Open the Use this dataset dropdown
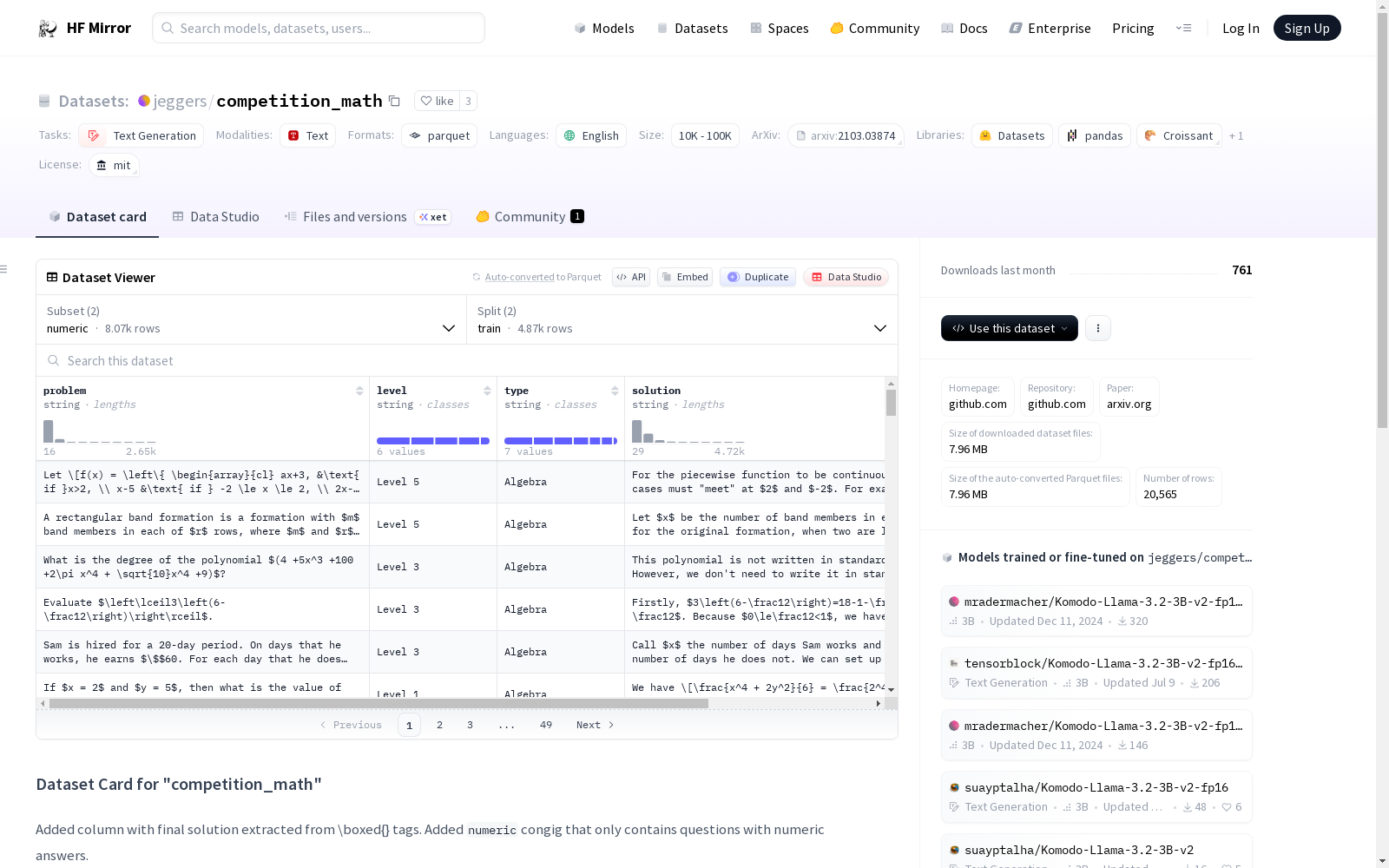Screen dimensions: 1389x868 click(x=1010, y=328)
